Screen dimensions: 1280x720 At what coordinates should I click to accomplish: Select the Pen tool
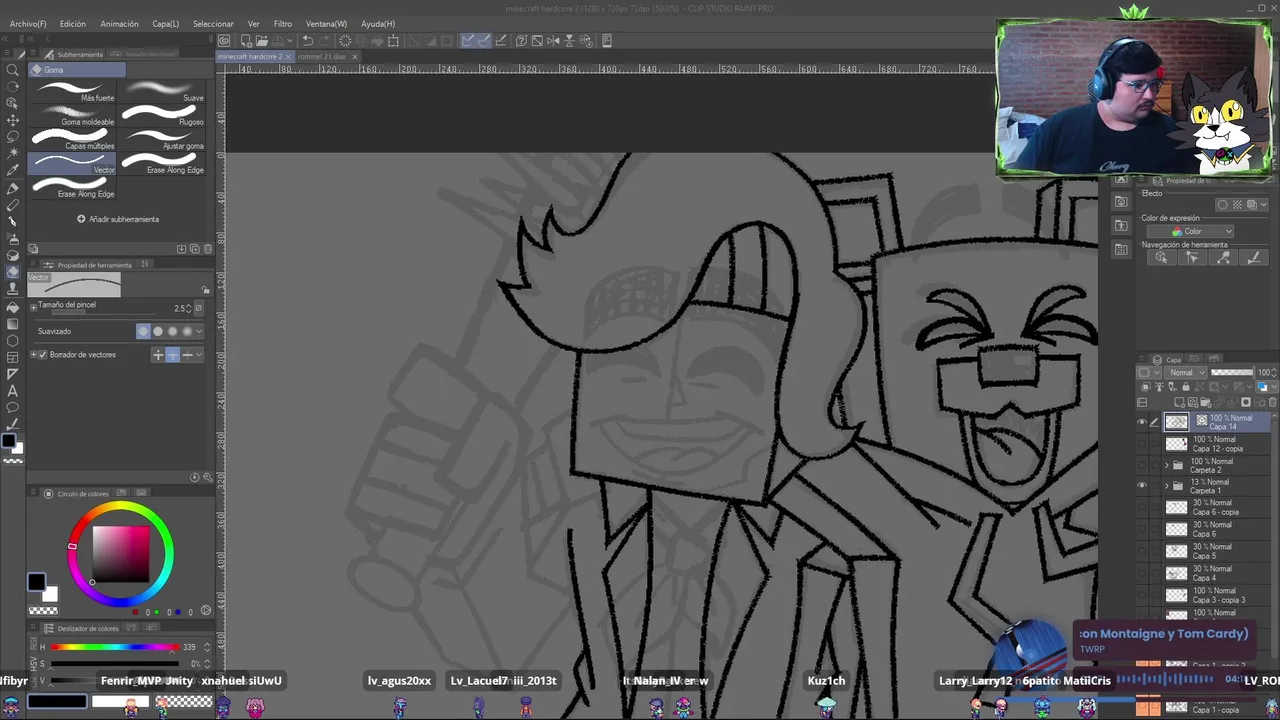click(13, 189)
